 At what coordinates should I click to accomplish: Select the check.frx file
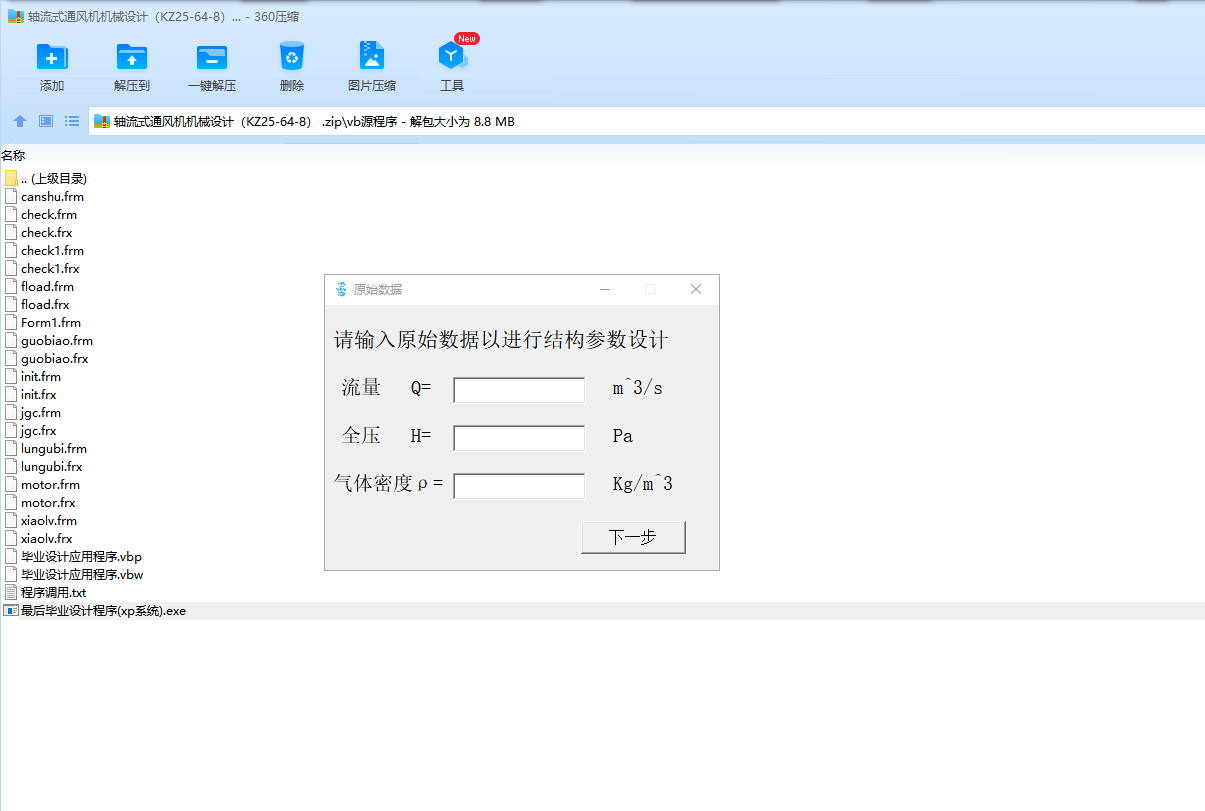47,233
